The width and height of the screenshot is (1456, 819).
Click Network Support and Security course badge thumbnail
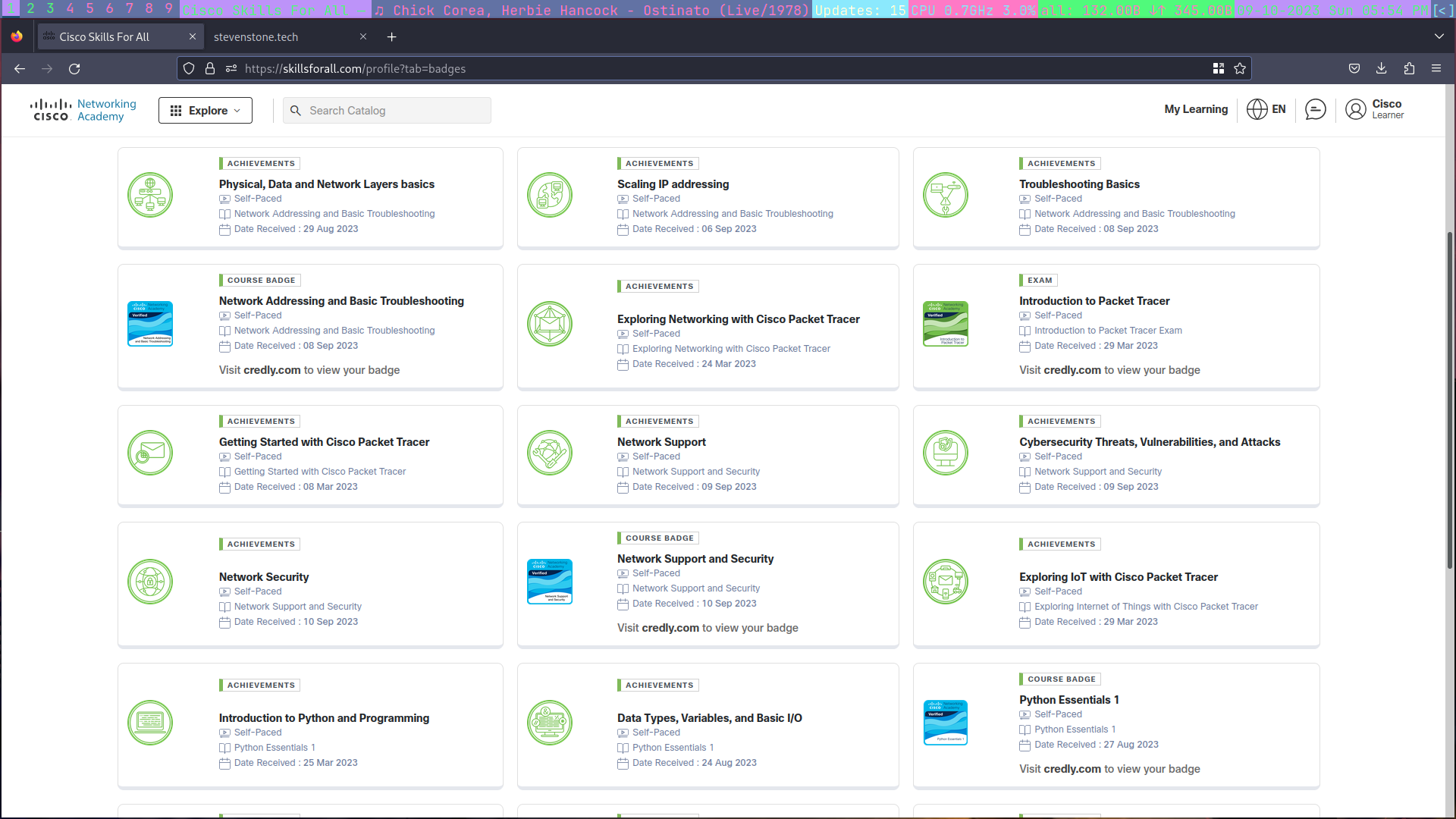[x=550, y=582]
